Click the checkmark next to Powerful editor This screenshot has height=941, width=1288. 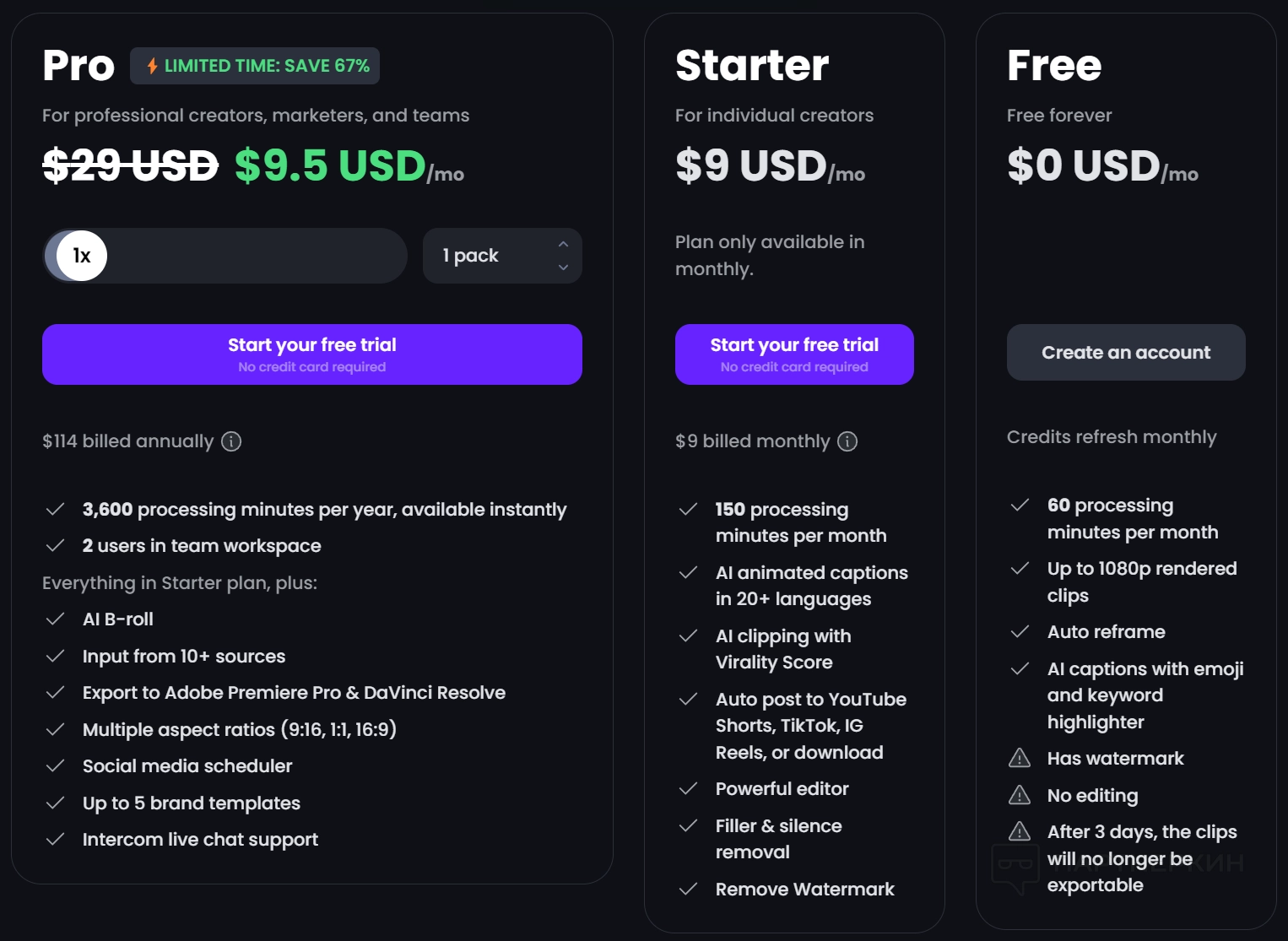click(689, 788)
